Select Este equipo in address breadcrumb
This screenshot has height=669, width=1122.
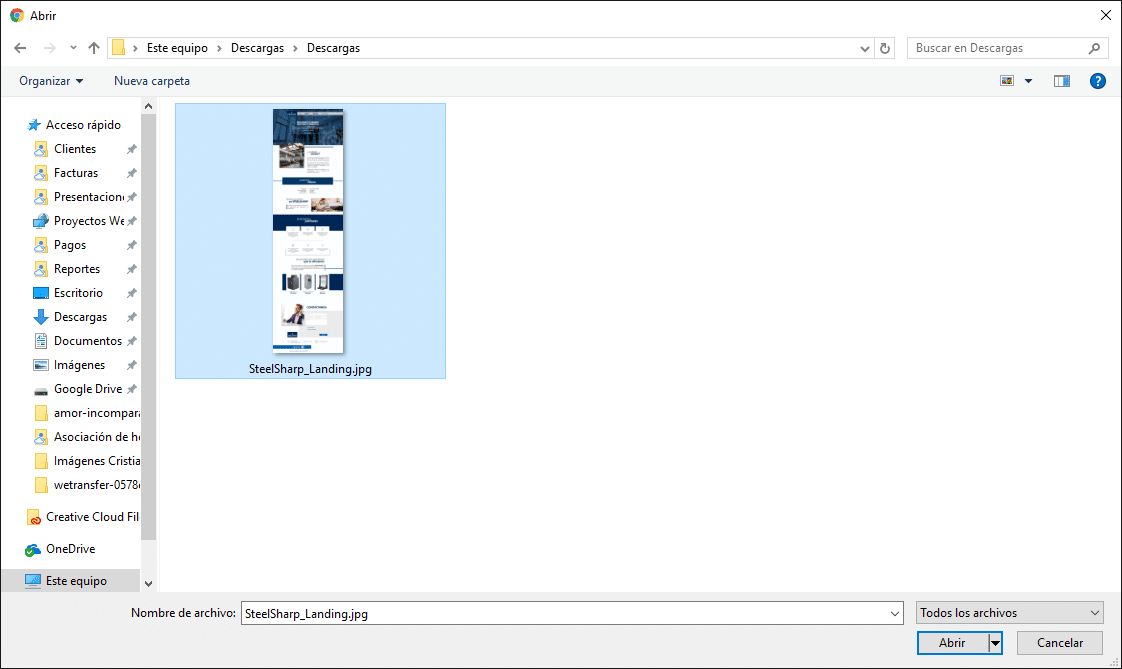point(177,48)
